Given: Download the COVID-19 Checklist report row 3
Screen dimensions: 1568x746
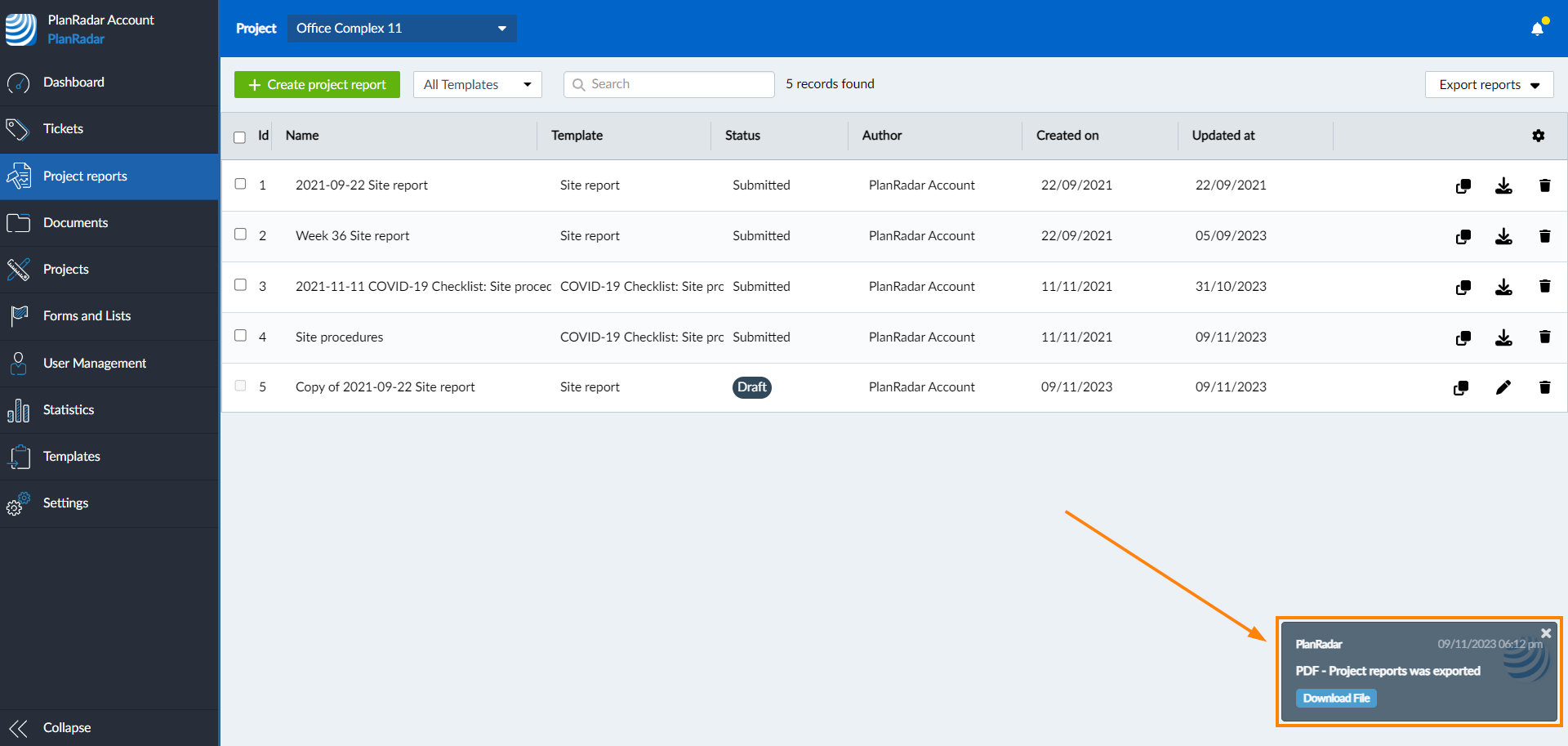Looking at the screenshot, I should [1503, 288].
